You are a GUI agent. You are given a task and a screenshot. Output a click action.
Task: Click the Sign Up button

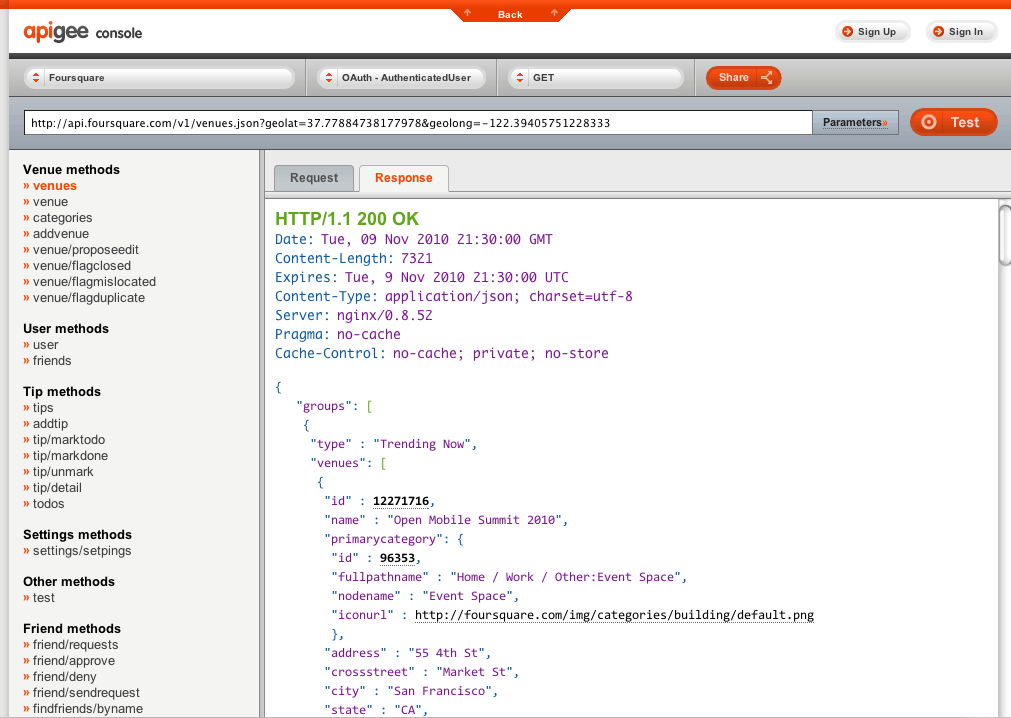coord(872,32)
